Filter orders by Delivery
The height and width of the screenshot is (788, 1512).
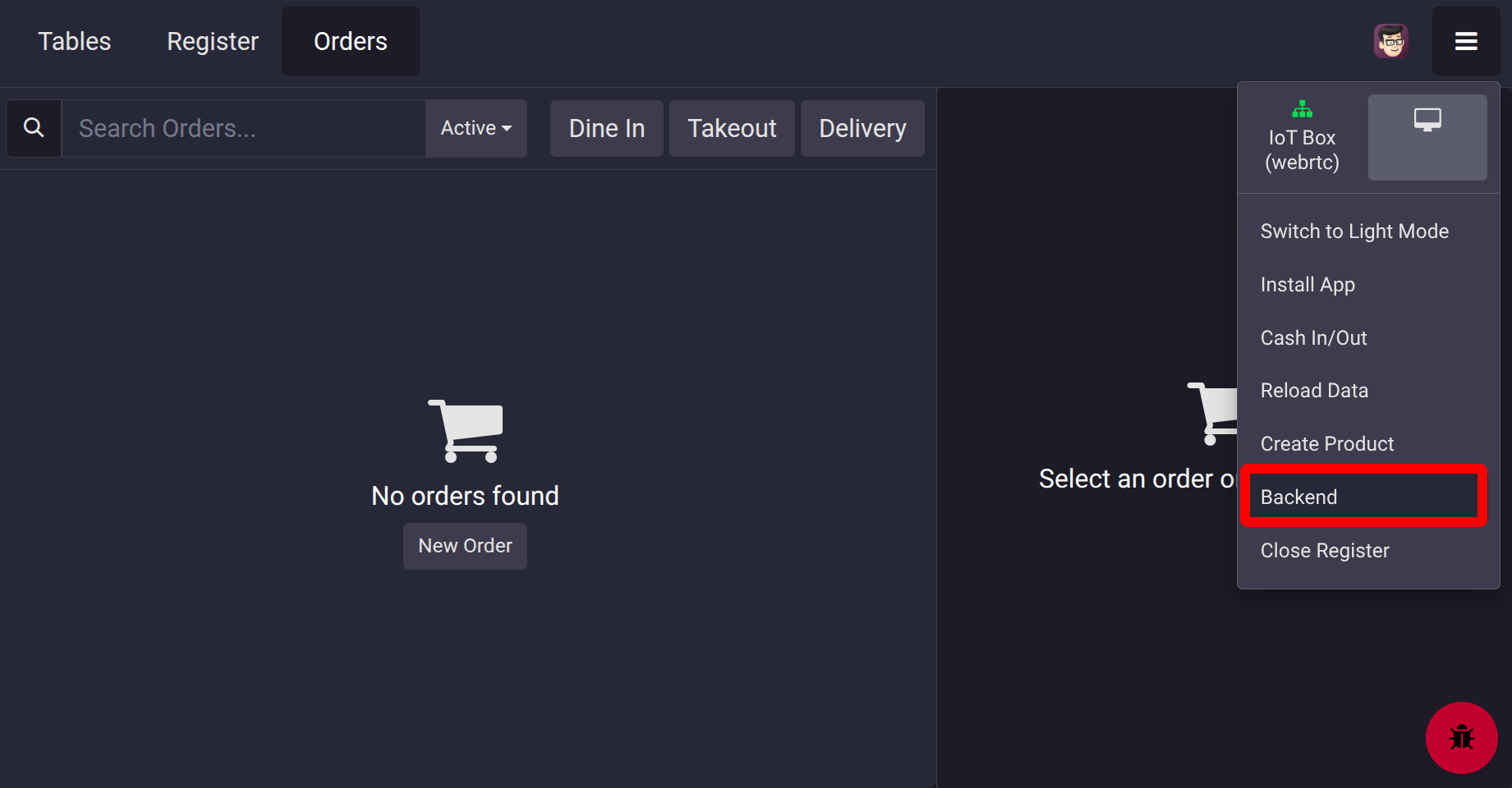tap(862, 128)
